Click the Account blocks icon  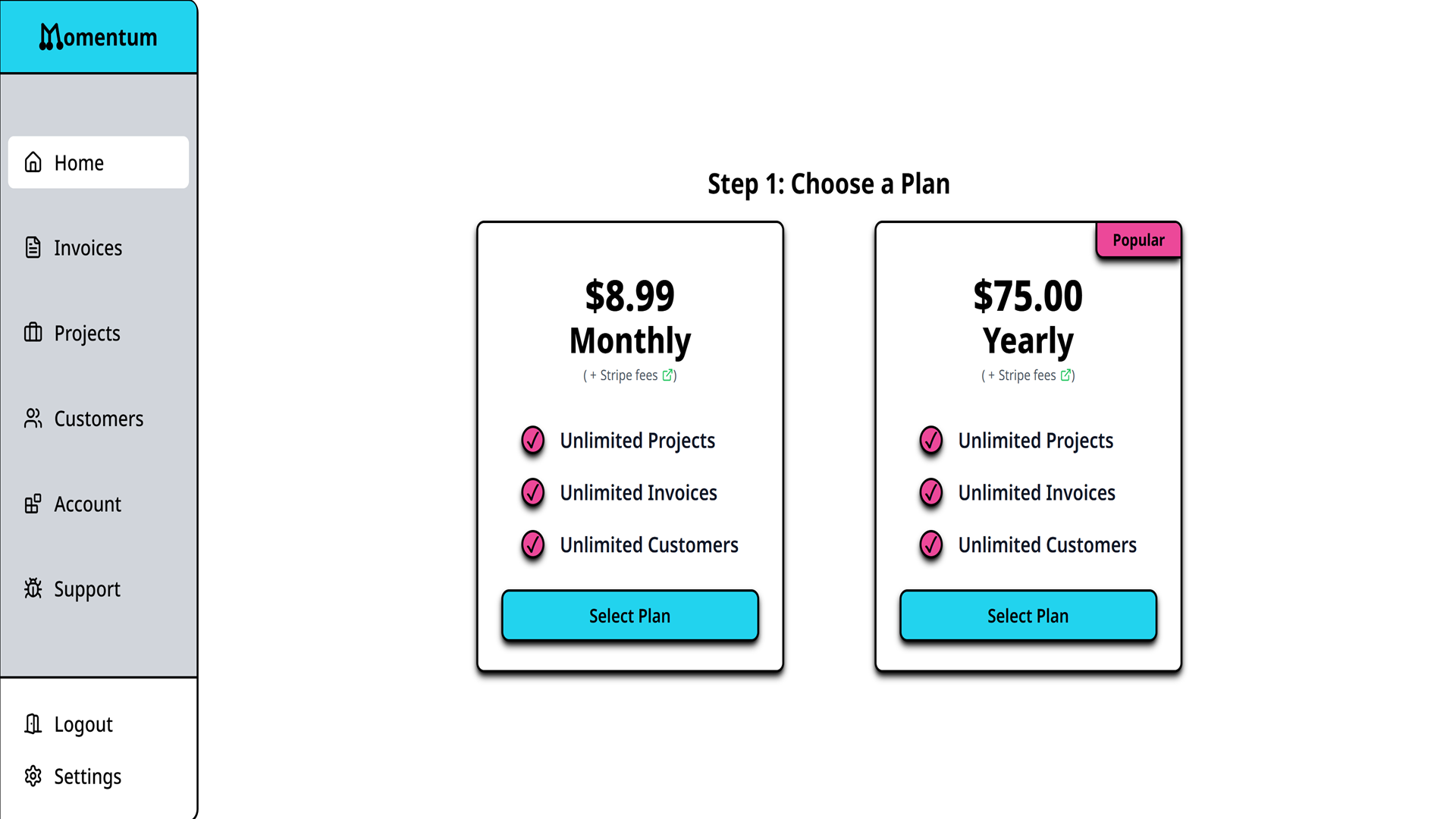[x=33, y=504]
